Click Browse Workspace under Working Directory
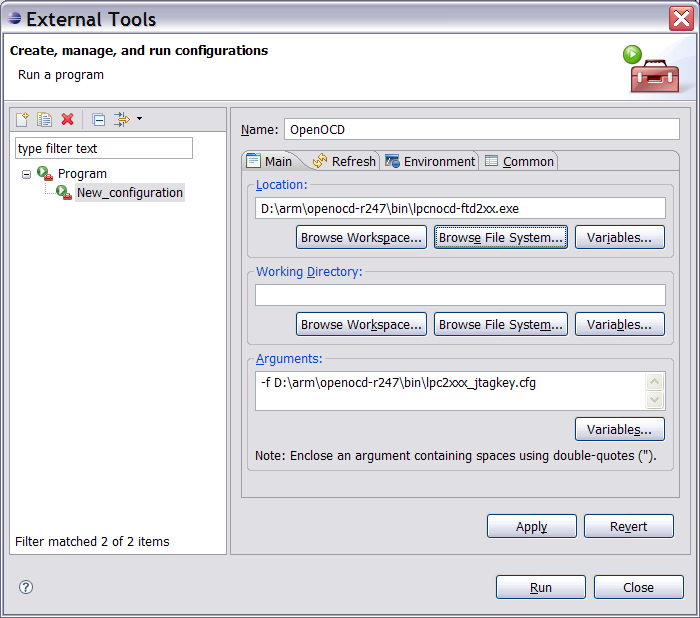 [x=361, y=324]
